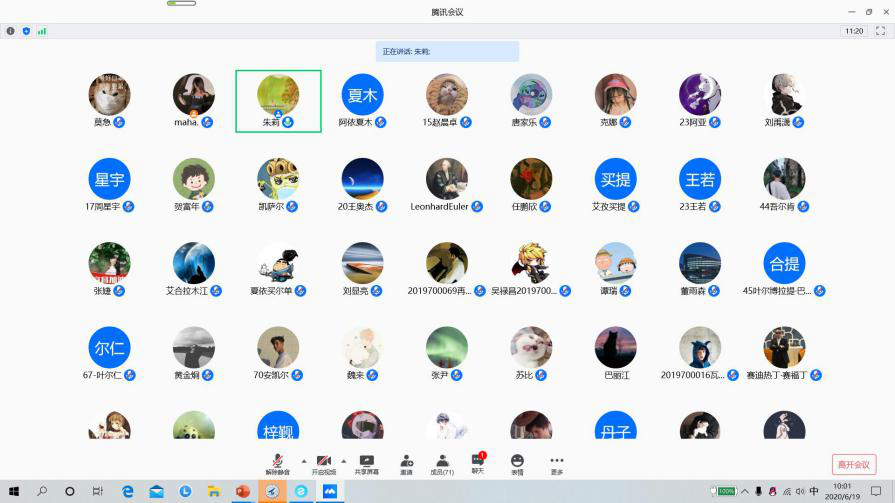This screenshot has width=895, height=503.
Task: Open the 成员(71) participants list
Action: coord(441,463)
